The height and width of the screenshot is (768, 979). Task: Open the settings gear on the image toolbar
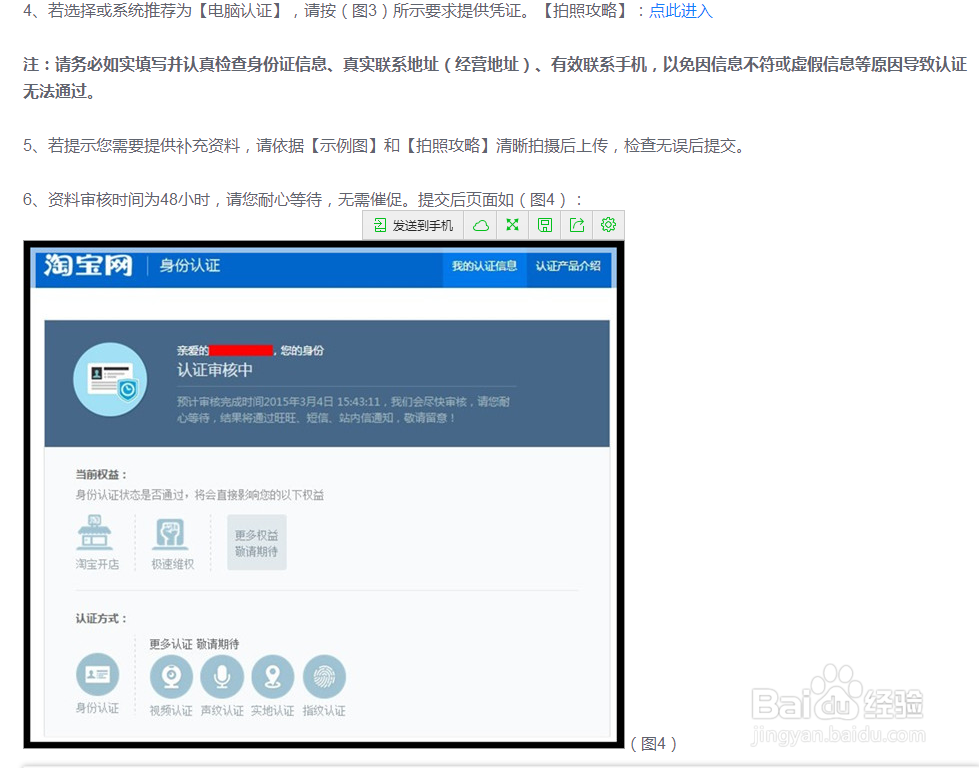click(x=608, y=225)
